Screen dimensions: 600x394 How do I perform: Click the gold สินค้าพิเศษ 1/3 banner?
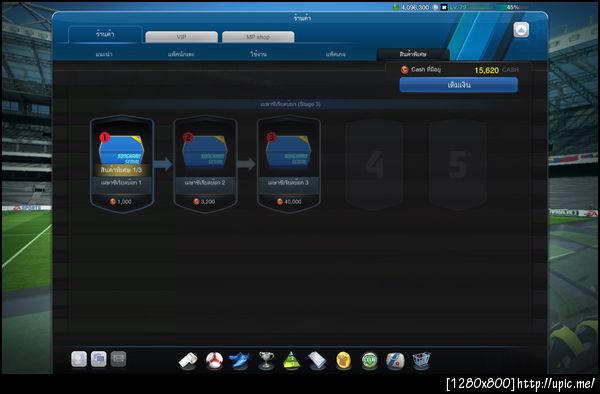(x=122, y=170)
